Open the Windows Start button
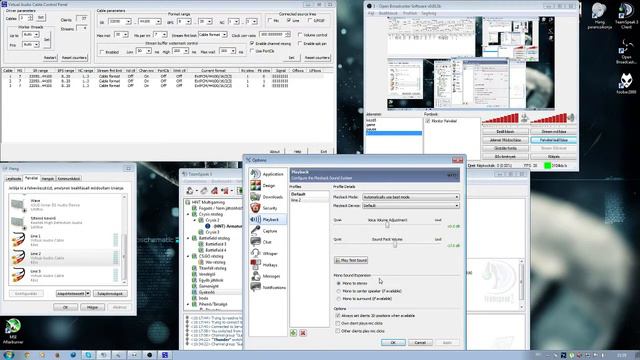 click(8, 355)
